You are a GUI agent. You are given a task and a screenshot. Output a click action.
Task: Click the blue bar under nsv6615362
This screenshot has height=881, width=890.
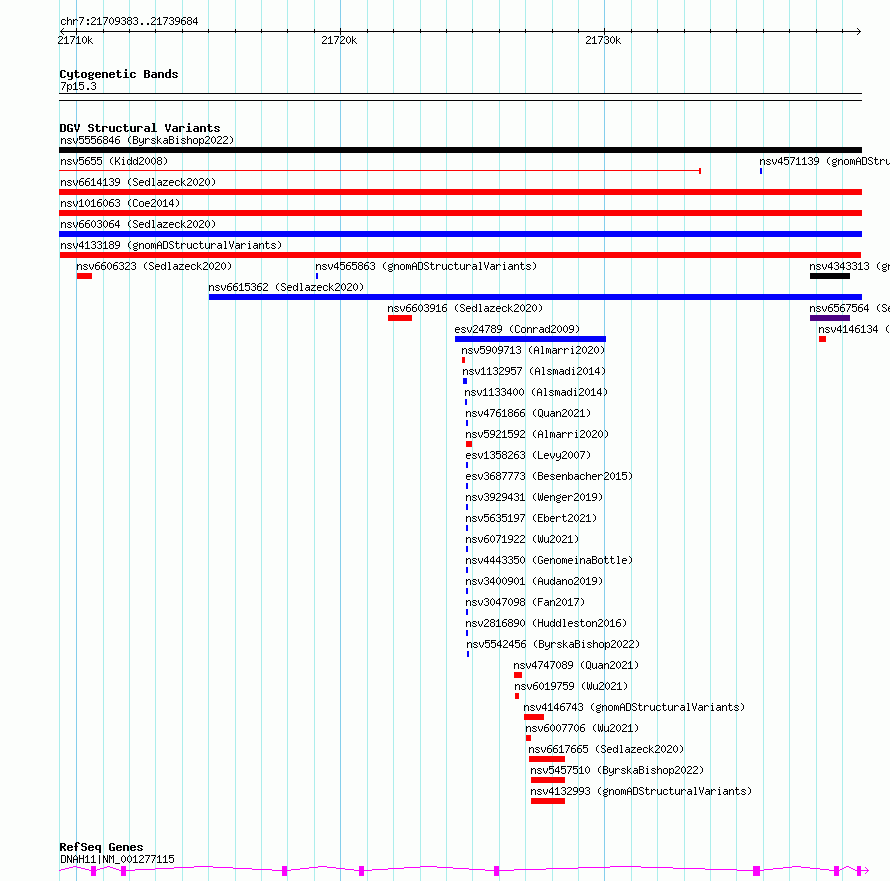coord(535,297)
